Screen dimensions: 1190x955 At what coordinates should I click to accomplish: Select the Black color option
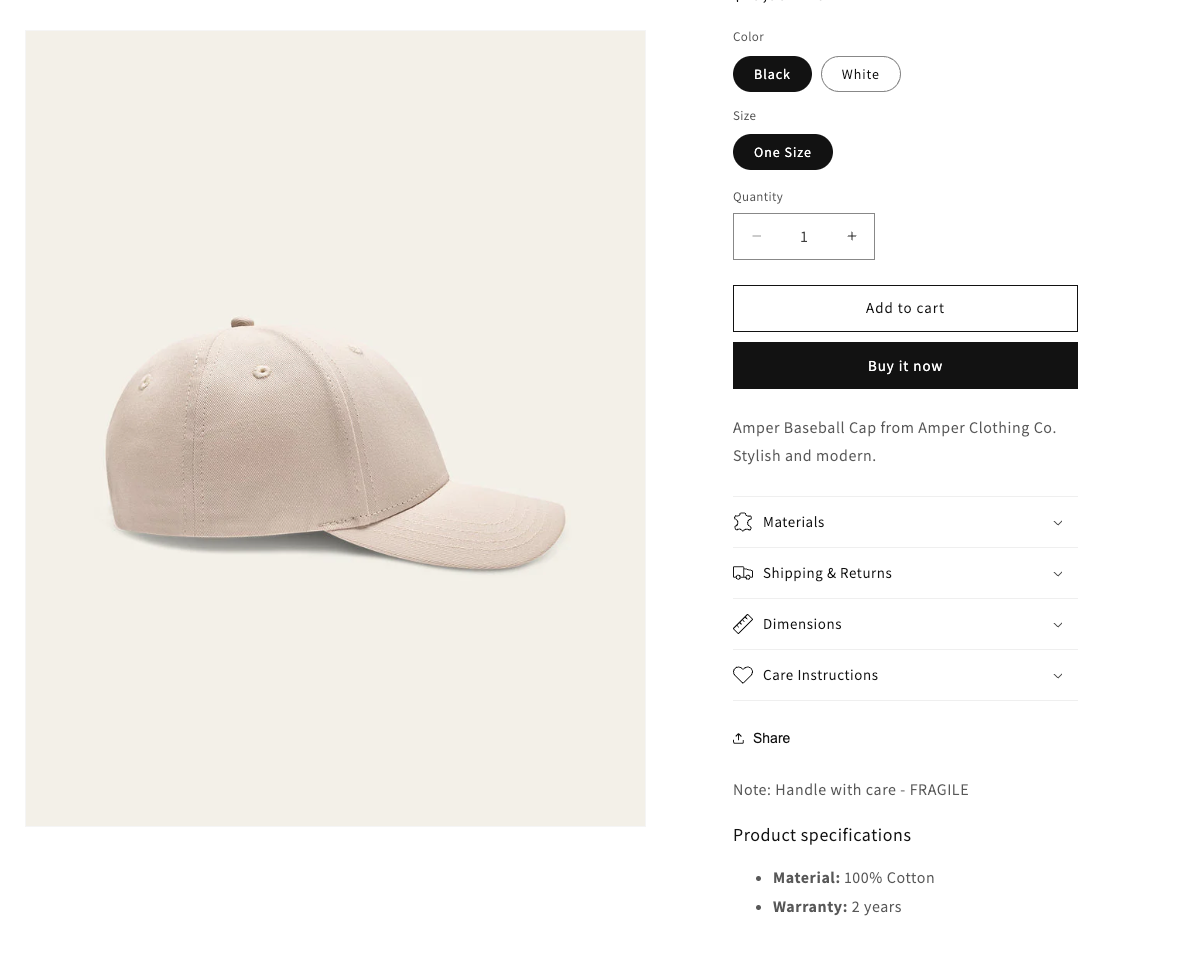click(x=772, y=74)
